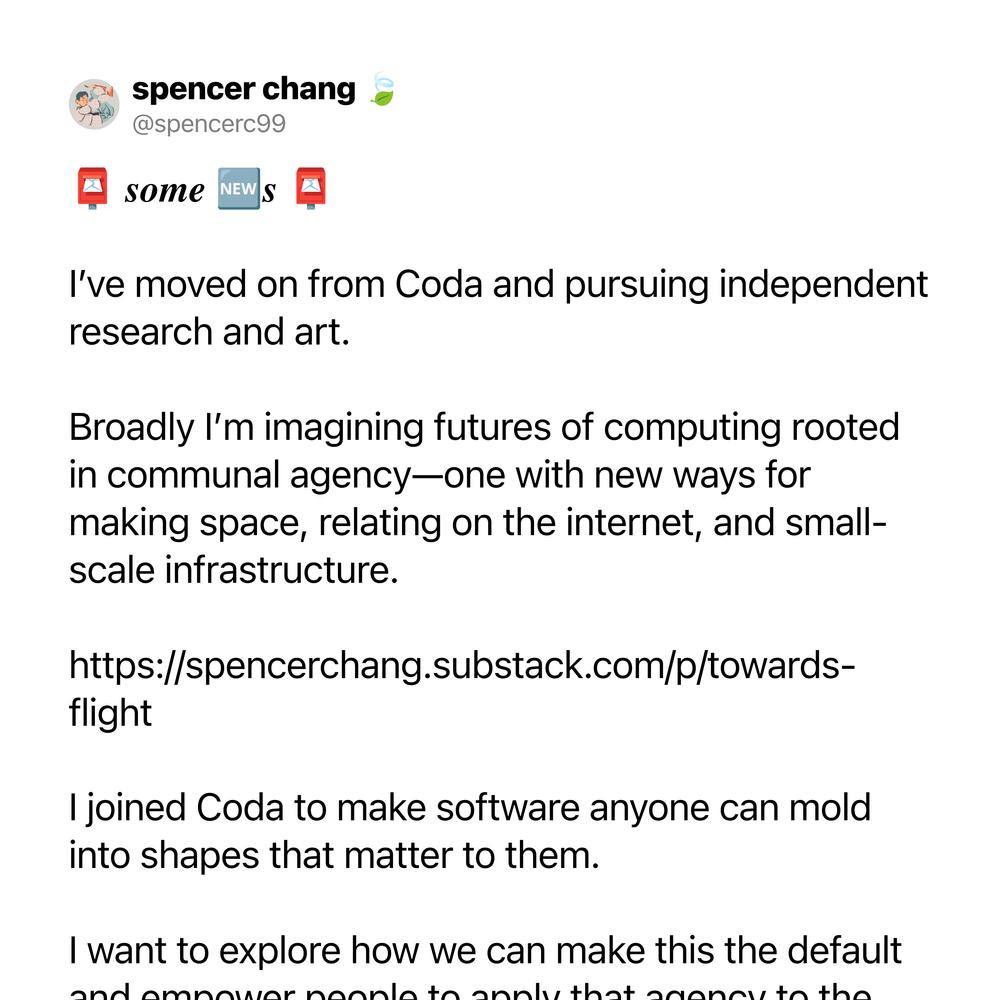Viewport: 1000px width, 1000px height.
Task: Open the @spencerc99 handle
Action: (x=209, y=124)
